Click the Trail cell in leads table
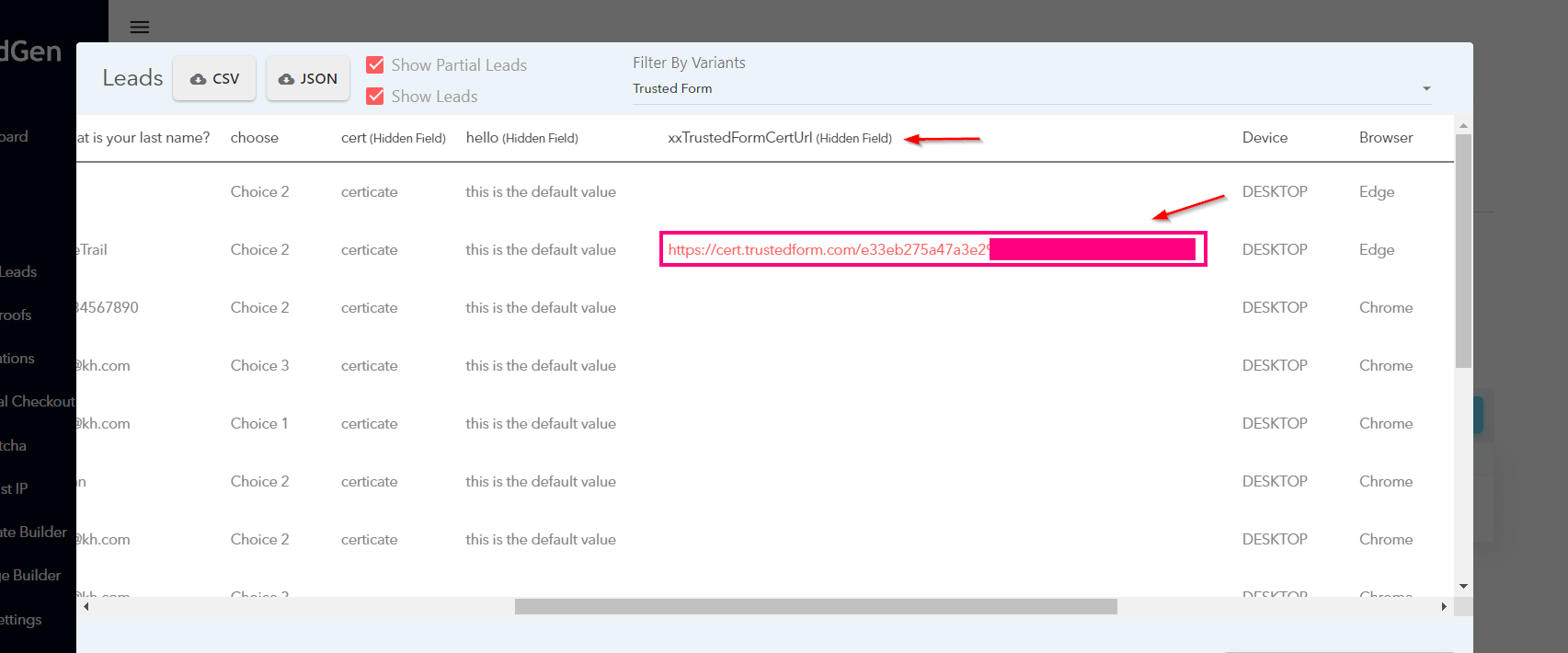 (x=93, y=249)
